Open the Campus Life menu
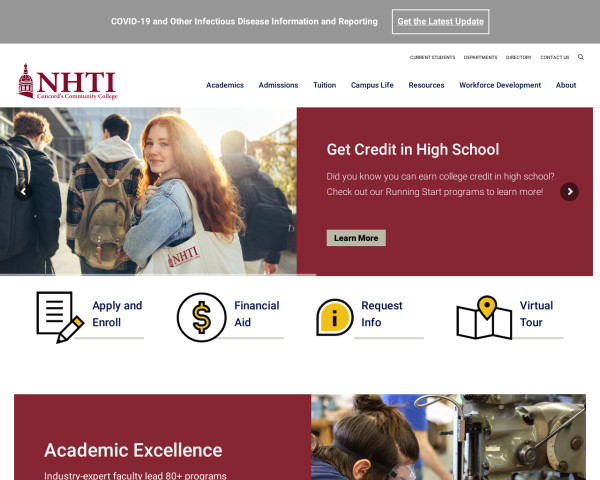Viewport: 600px width, 480px height. pyautogui.click(x=372, y=85)
